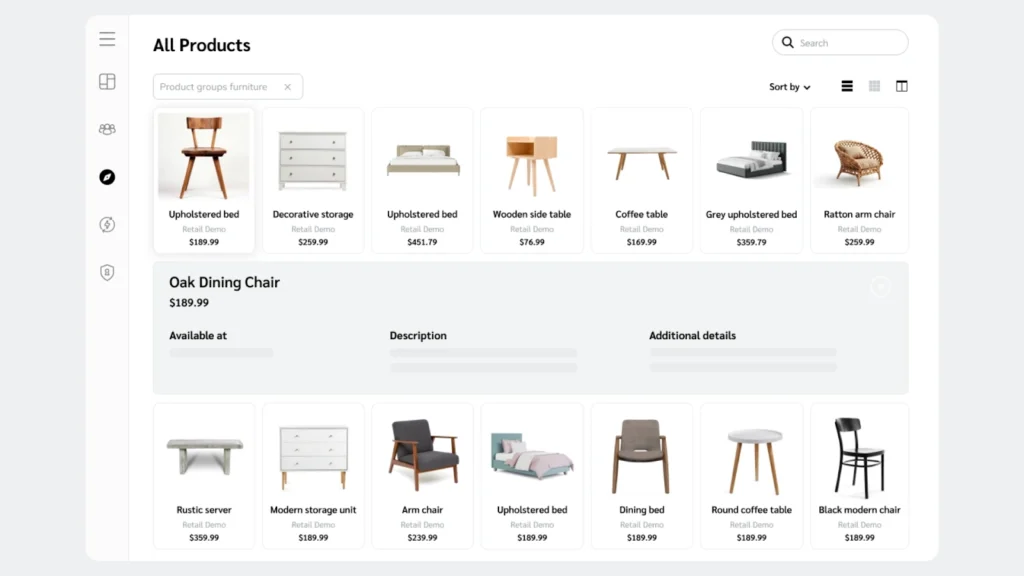Select the compass explore icon in the sidebar
The width and height of the screenshot is (1024, 576).
107,177
